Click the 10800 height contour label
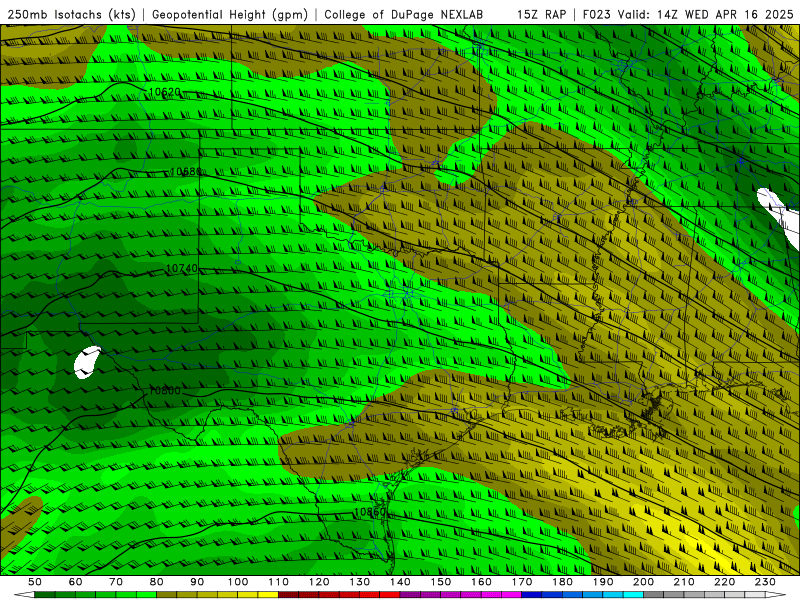Screen dimensions: 800x600 click(x=164, y=390)
